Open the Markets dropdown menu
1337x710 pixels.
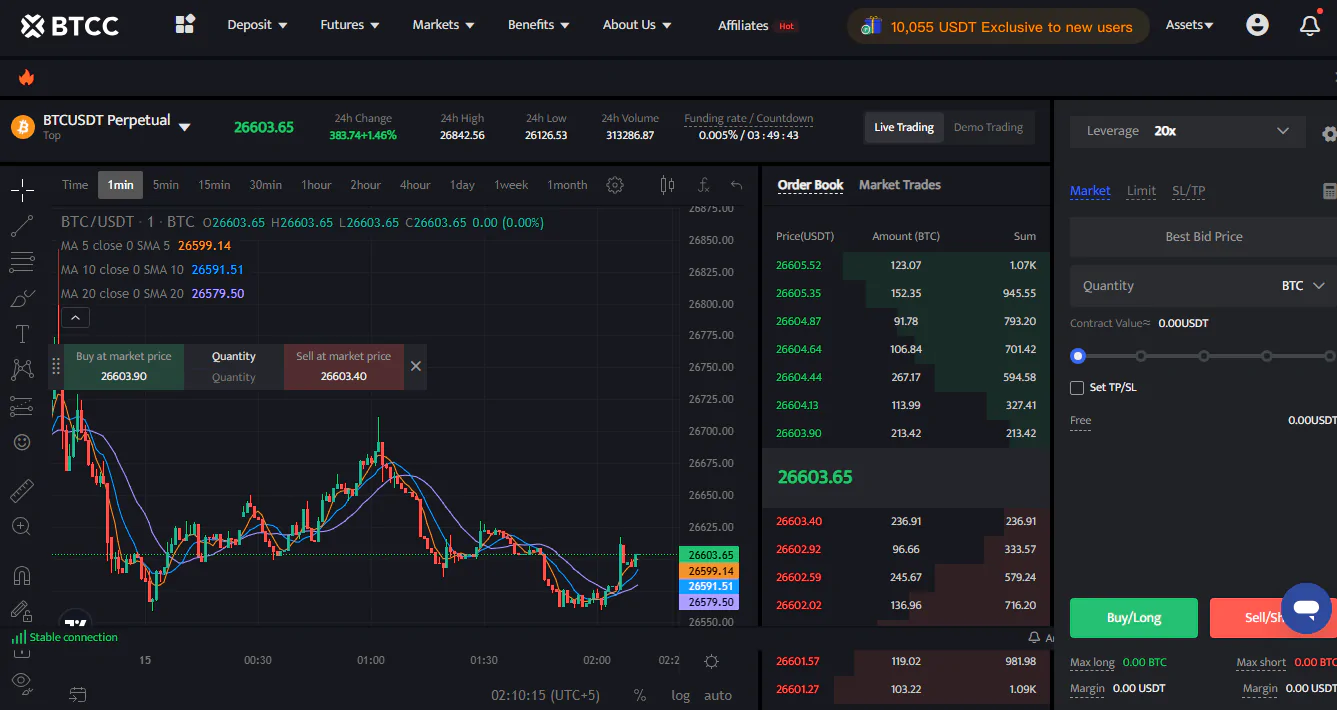click(x=443, y=25)
